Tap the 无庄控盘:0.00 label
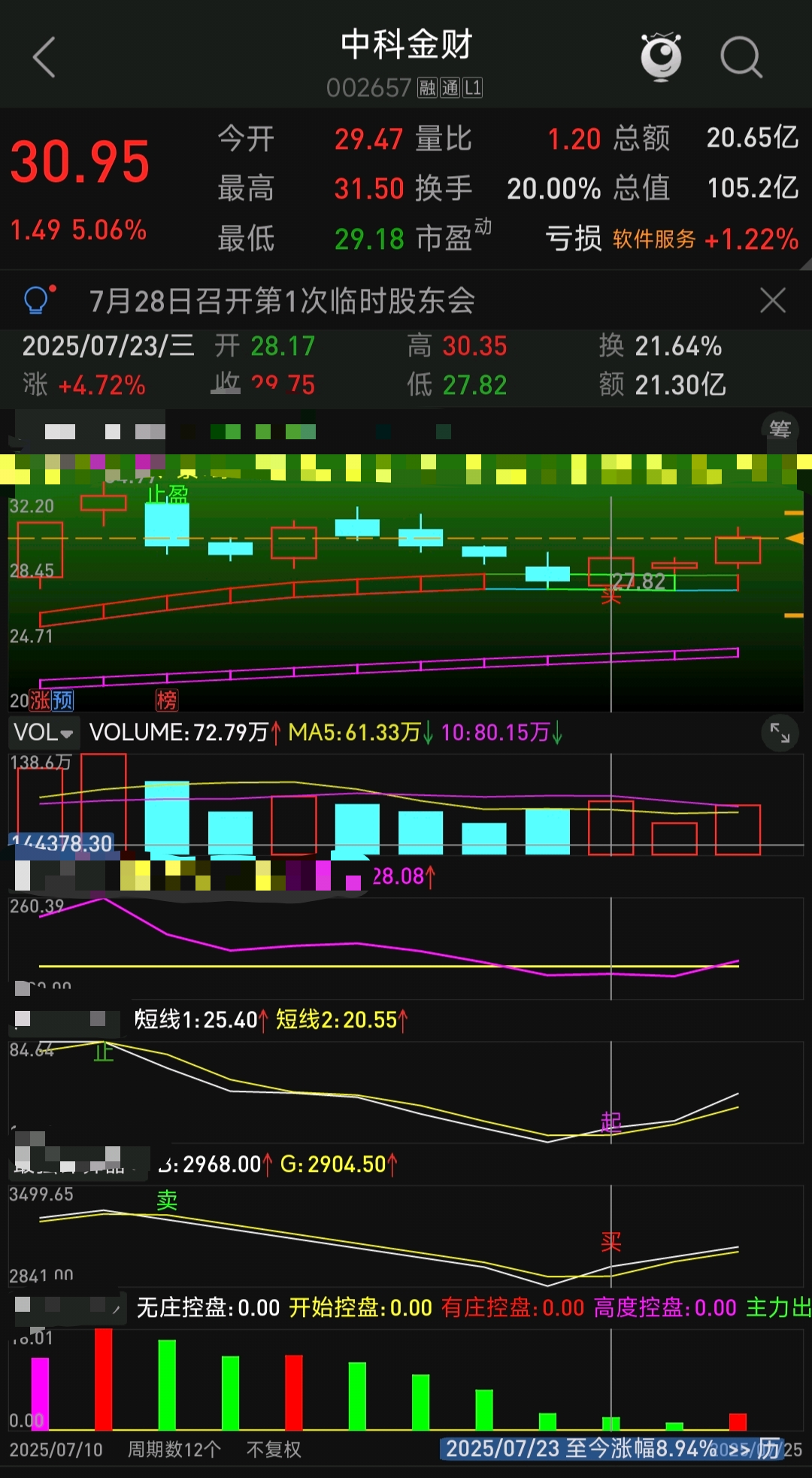Viewport: 812px width, 1478px height. pos(208,1308)
